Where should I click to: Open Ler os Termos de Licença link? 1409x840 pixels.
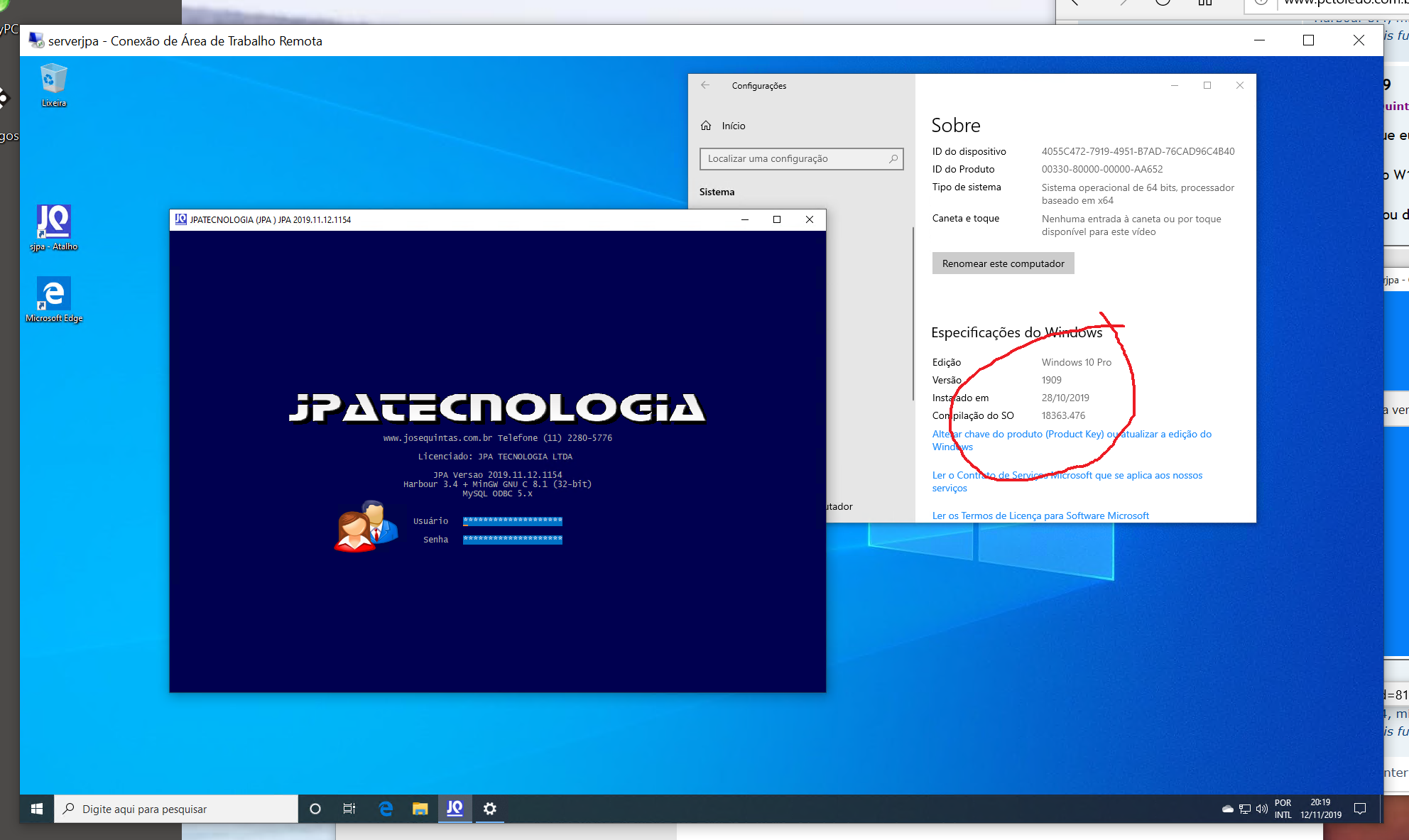(1040, 516)
